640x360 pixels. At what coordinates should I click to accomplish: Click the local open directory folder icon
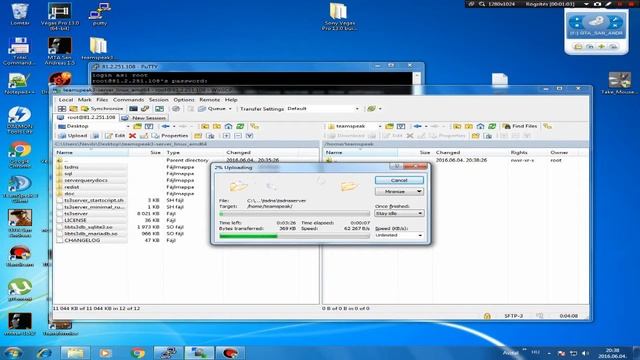[x=138, y=126]
